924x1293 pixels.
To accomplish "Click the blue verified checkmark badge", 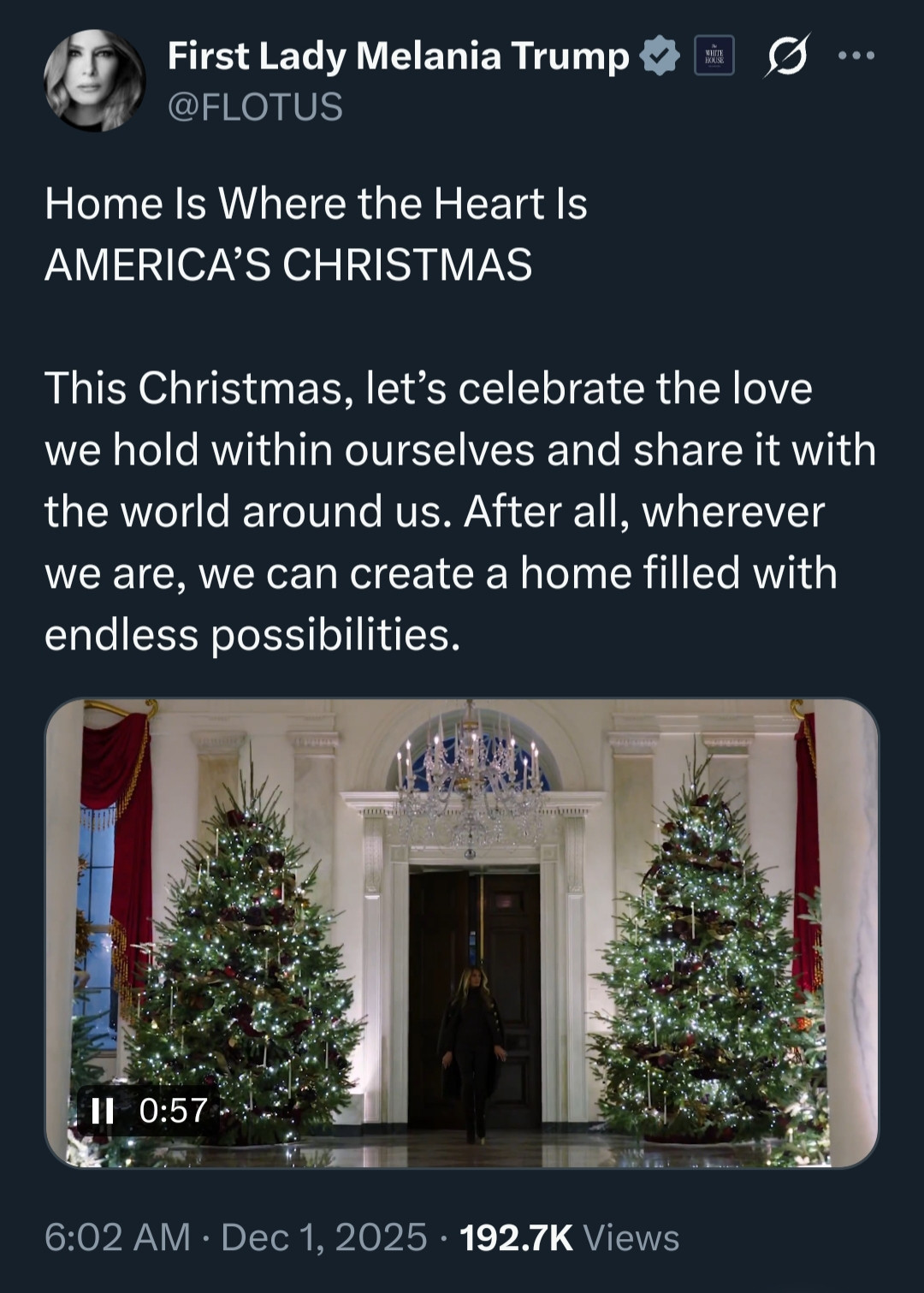I will click(659, 56).
